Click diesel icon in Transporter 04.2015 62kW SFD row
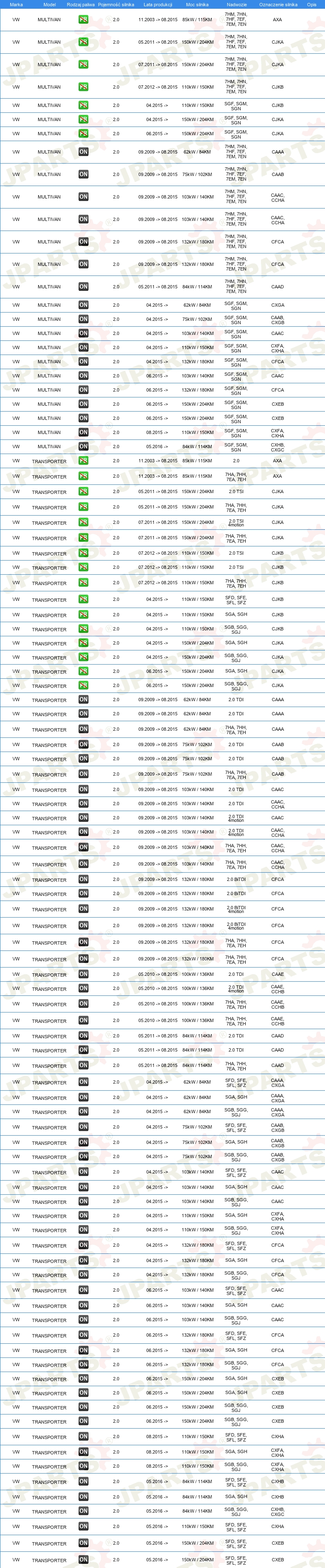Screen dimensions: 325x1568 (83, 1082)
